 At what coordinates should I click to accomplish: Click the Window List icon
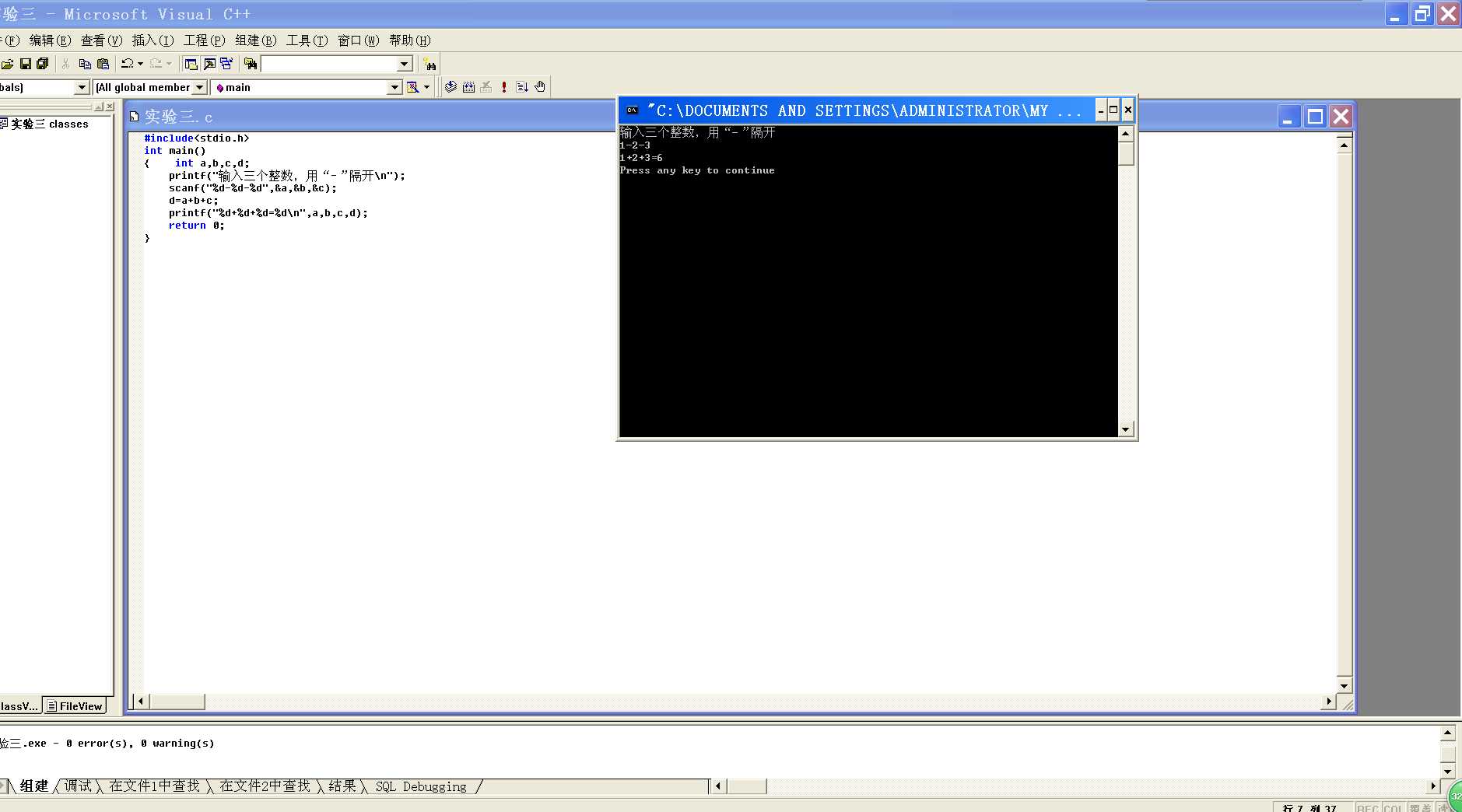(226, 64)
